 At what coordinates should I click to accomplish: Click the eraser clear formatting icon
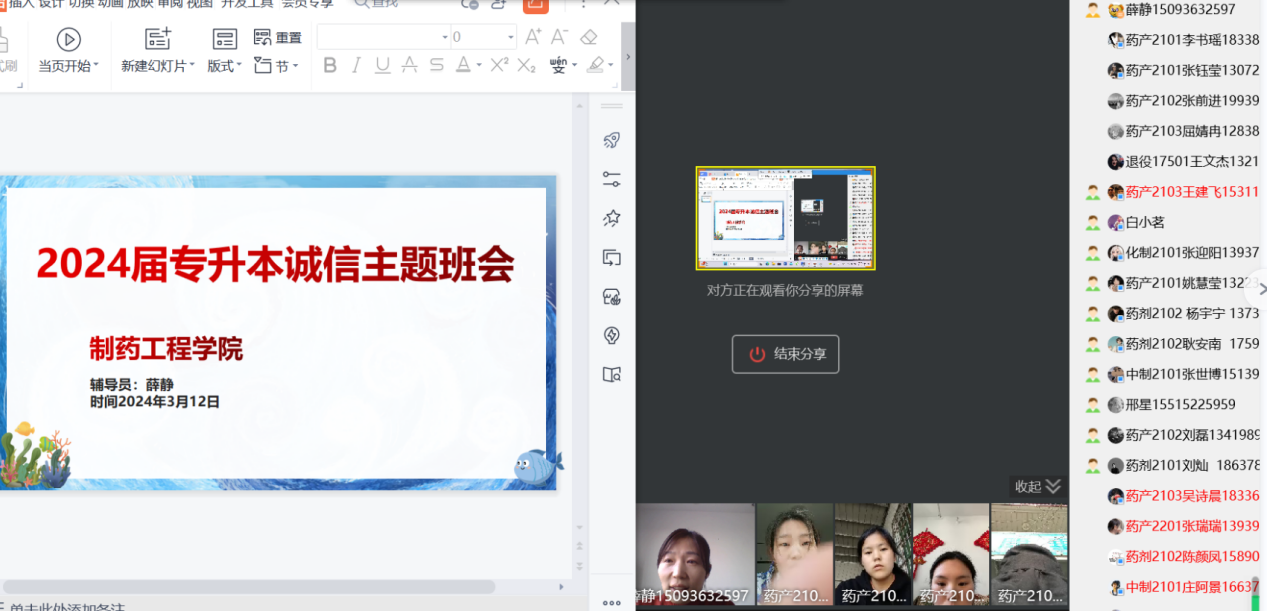(589, 37)
